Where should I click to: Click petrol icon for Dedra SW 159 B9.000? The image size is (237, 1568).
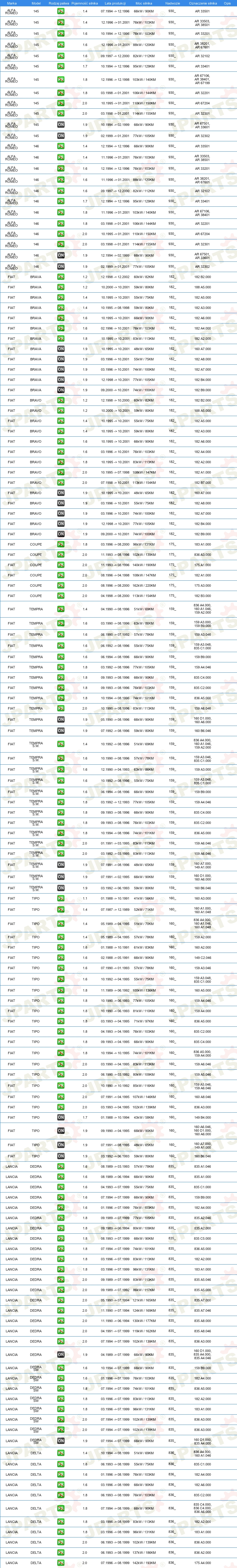point(61,1368)
